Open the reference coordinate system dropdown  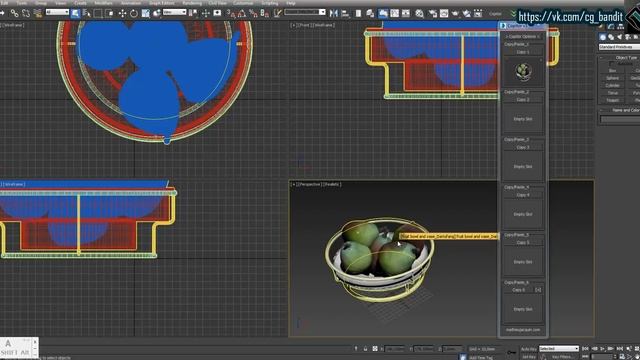tap(174, 12)
